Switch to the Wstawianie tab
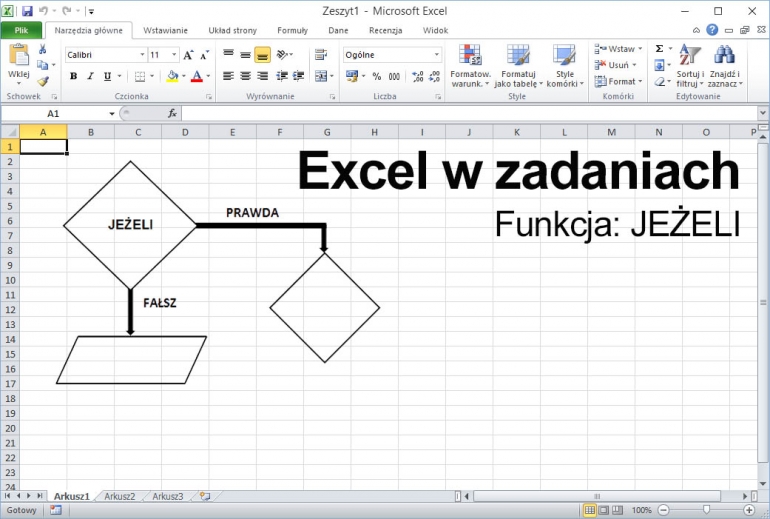The height and width of the screenshot is (519, 770). (x=165, y=30)
